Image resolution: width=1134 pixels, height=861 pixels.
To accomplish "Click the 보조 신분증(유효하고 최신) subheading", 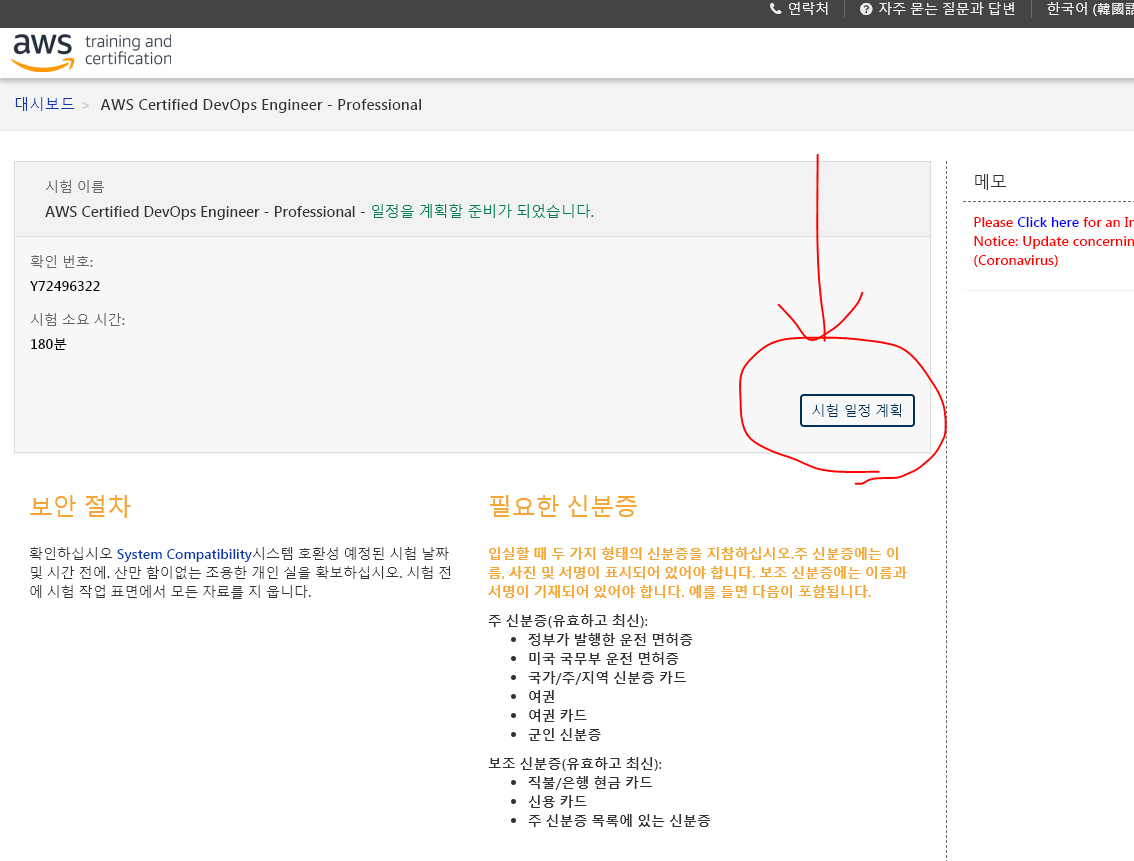I will (x=575, y=763).
